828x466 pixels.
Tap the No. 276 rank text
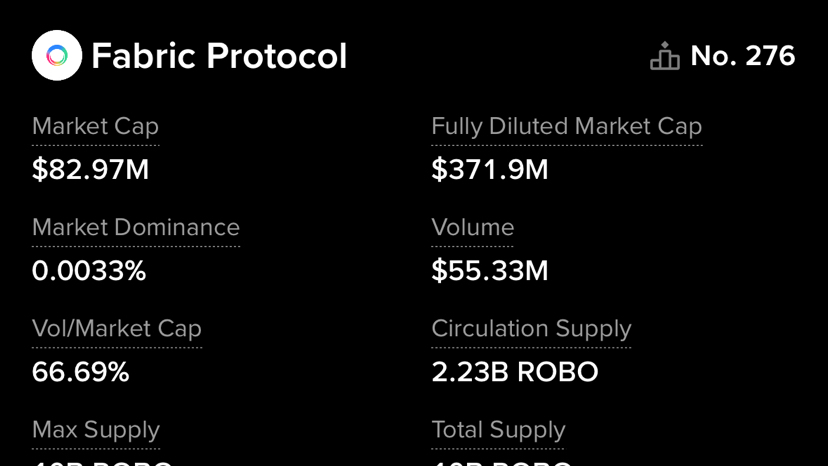click(742, 56)
